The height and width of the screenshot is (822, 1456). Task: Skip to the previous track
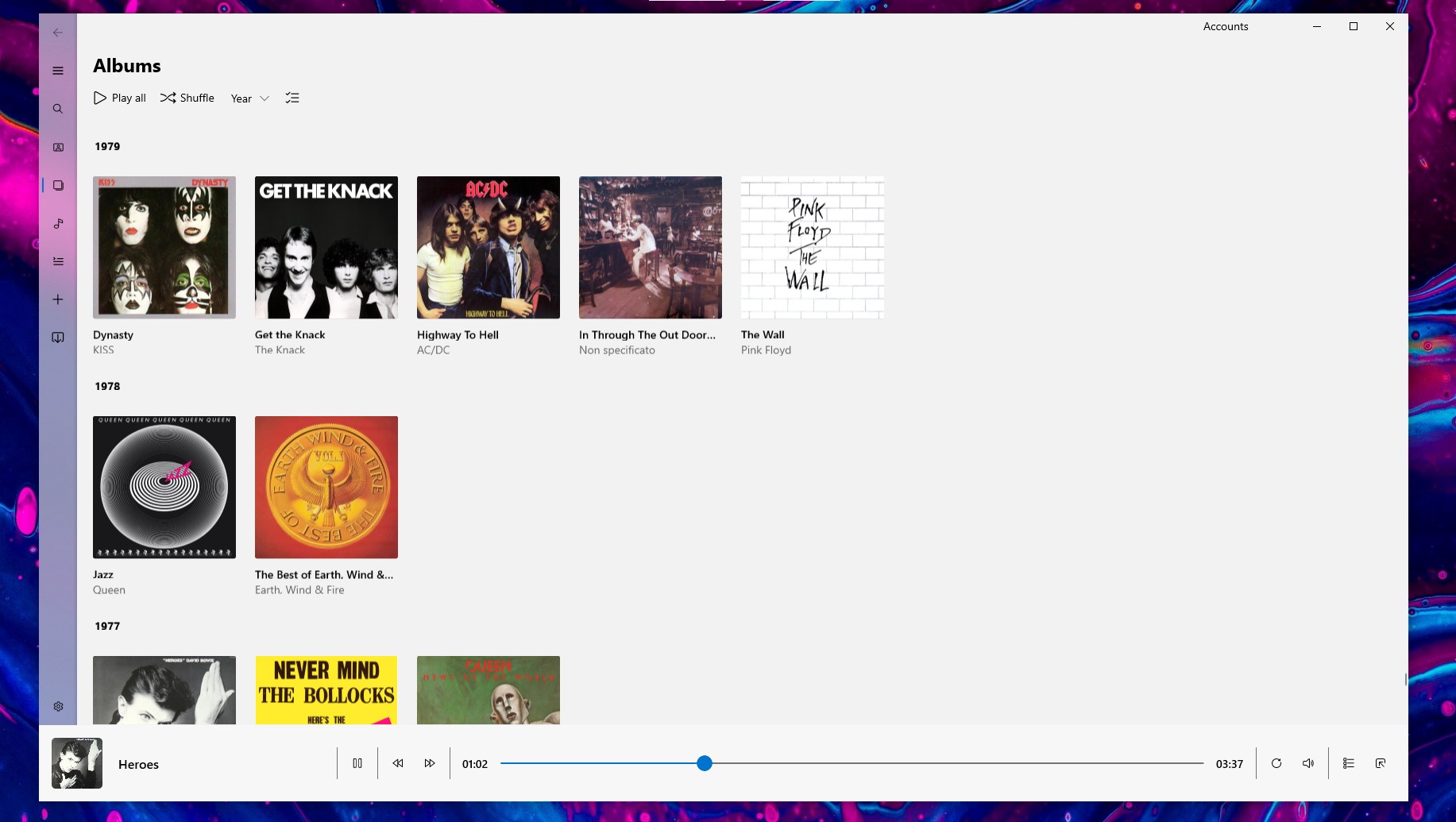(398, 763)
